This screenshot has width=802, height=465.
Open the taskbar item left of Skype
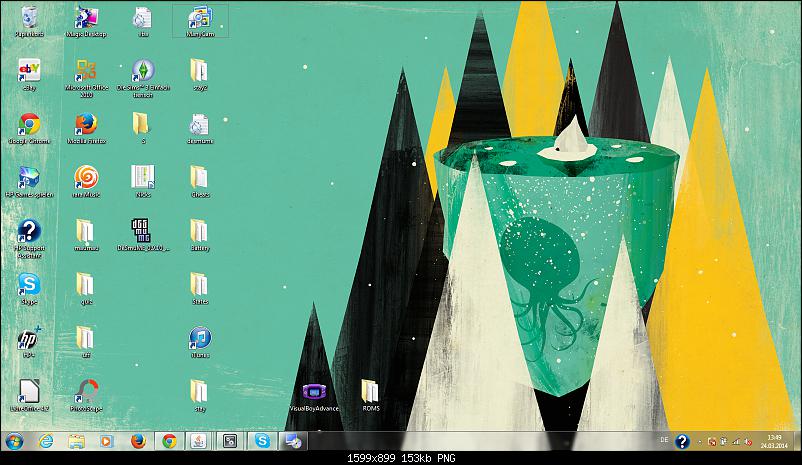230,441
